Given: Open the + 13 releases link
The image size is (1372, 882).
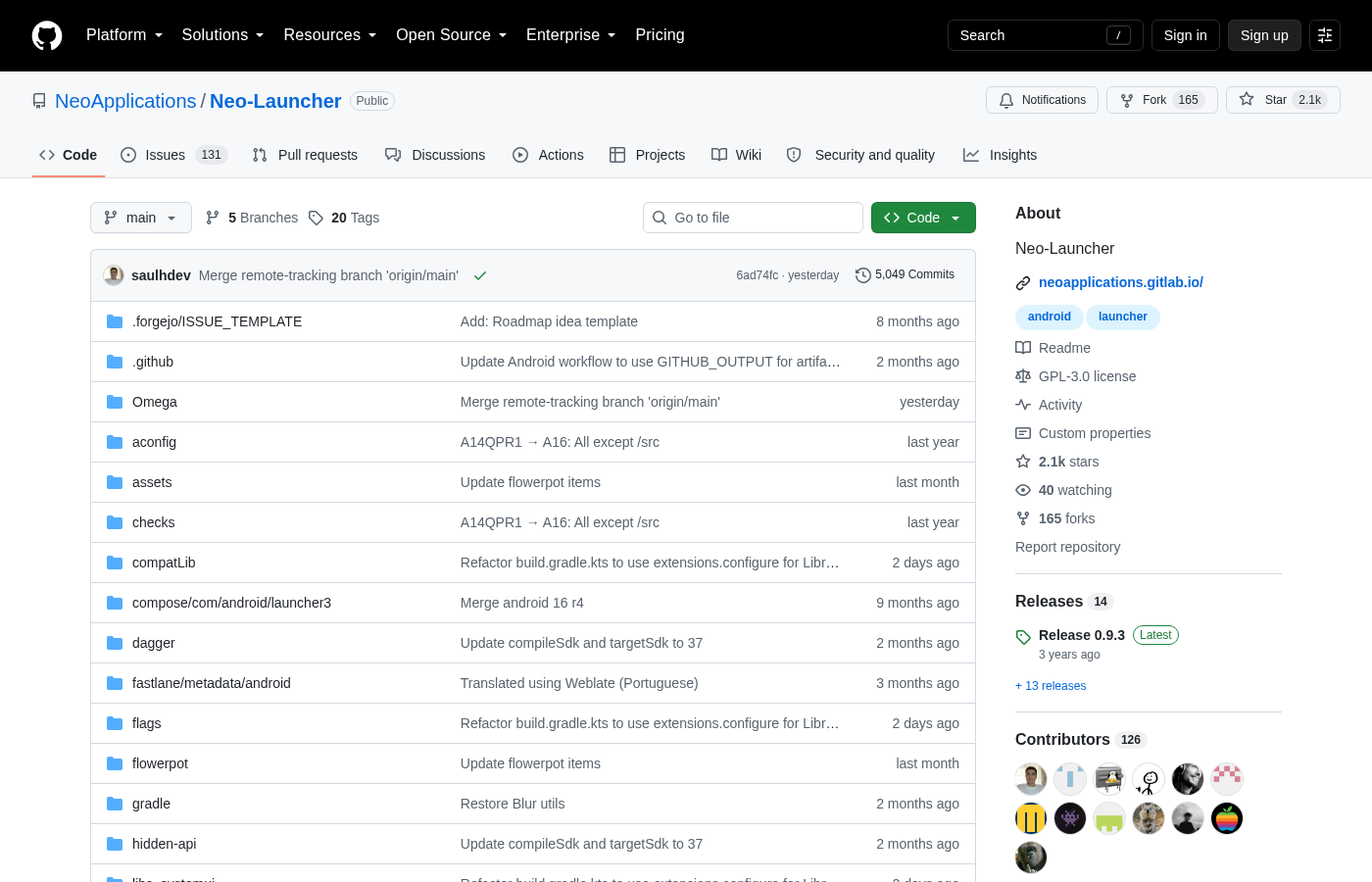Looking at the screenshot, I should (1051, 686).
